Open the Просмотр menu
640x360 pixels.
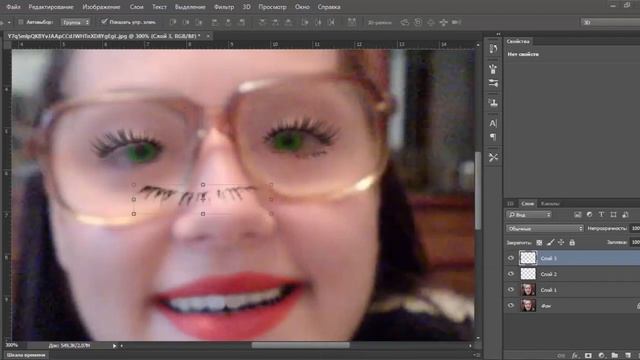coord(272,7)
